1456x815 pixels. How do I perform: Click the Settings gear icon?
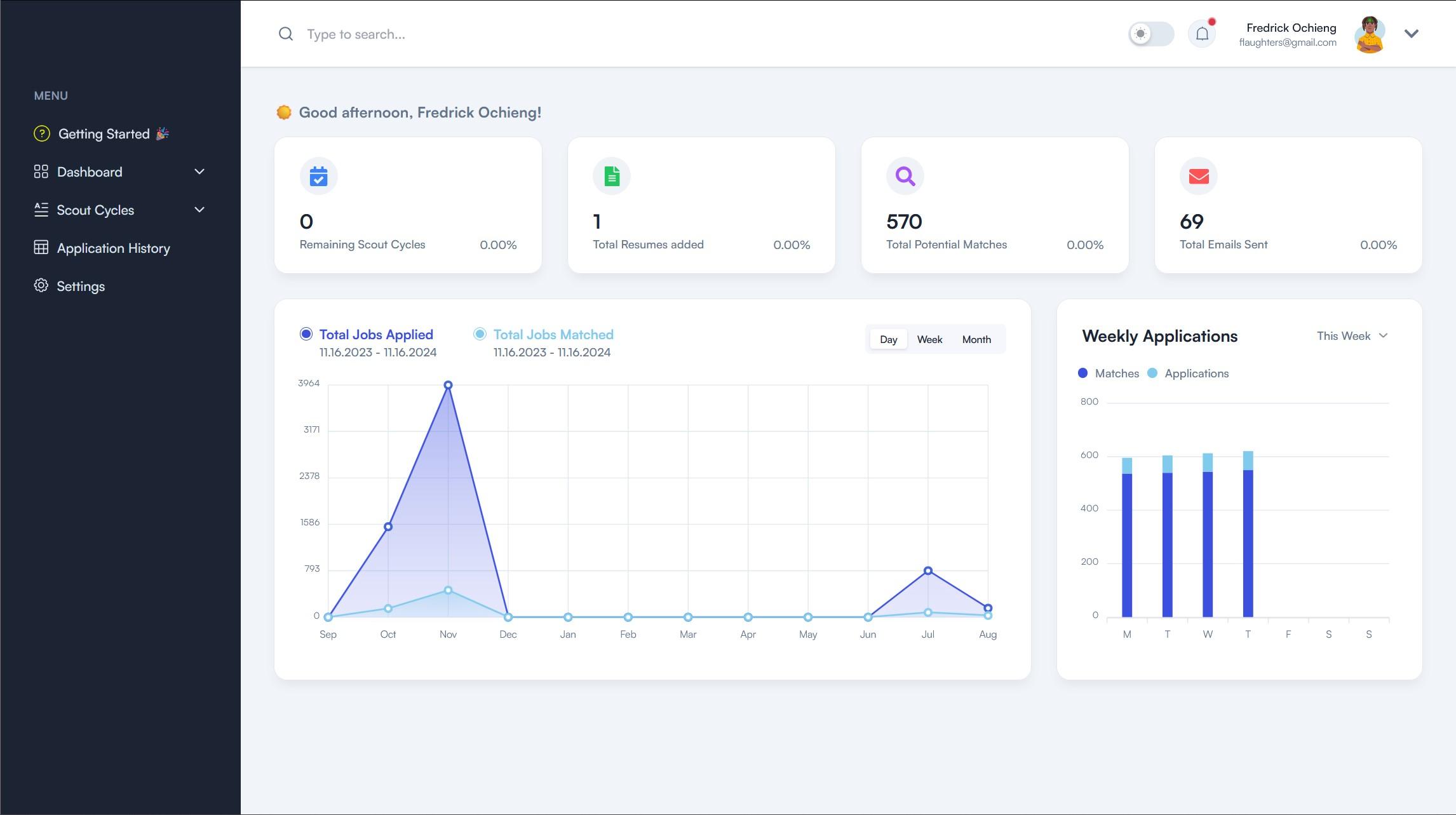pos(41,286)
